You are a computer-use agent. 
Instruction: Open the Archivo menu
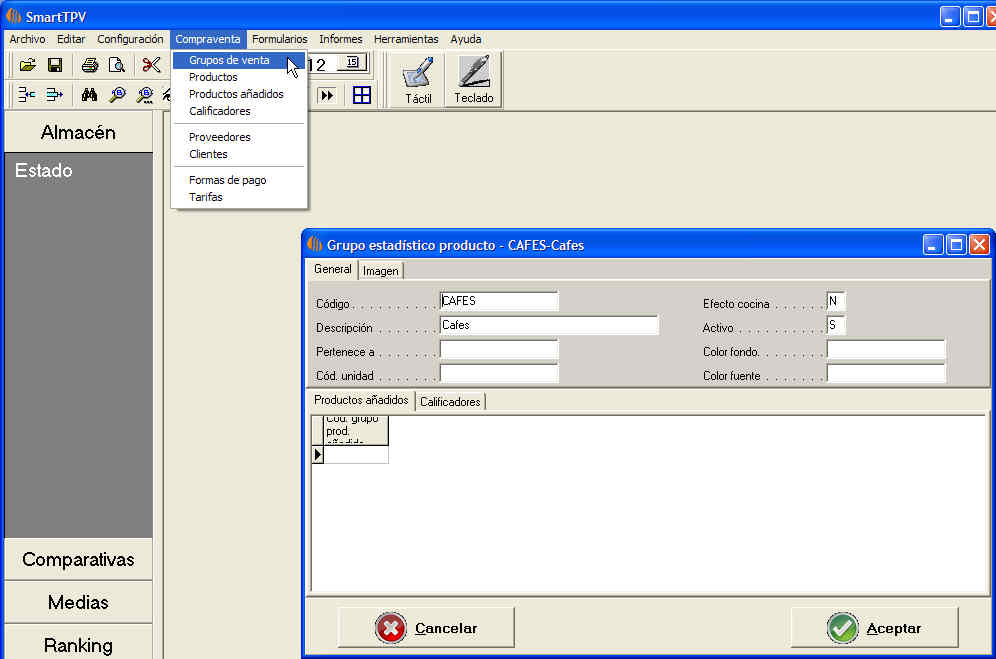27,39
